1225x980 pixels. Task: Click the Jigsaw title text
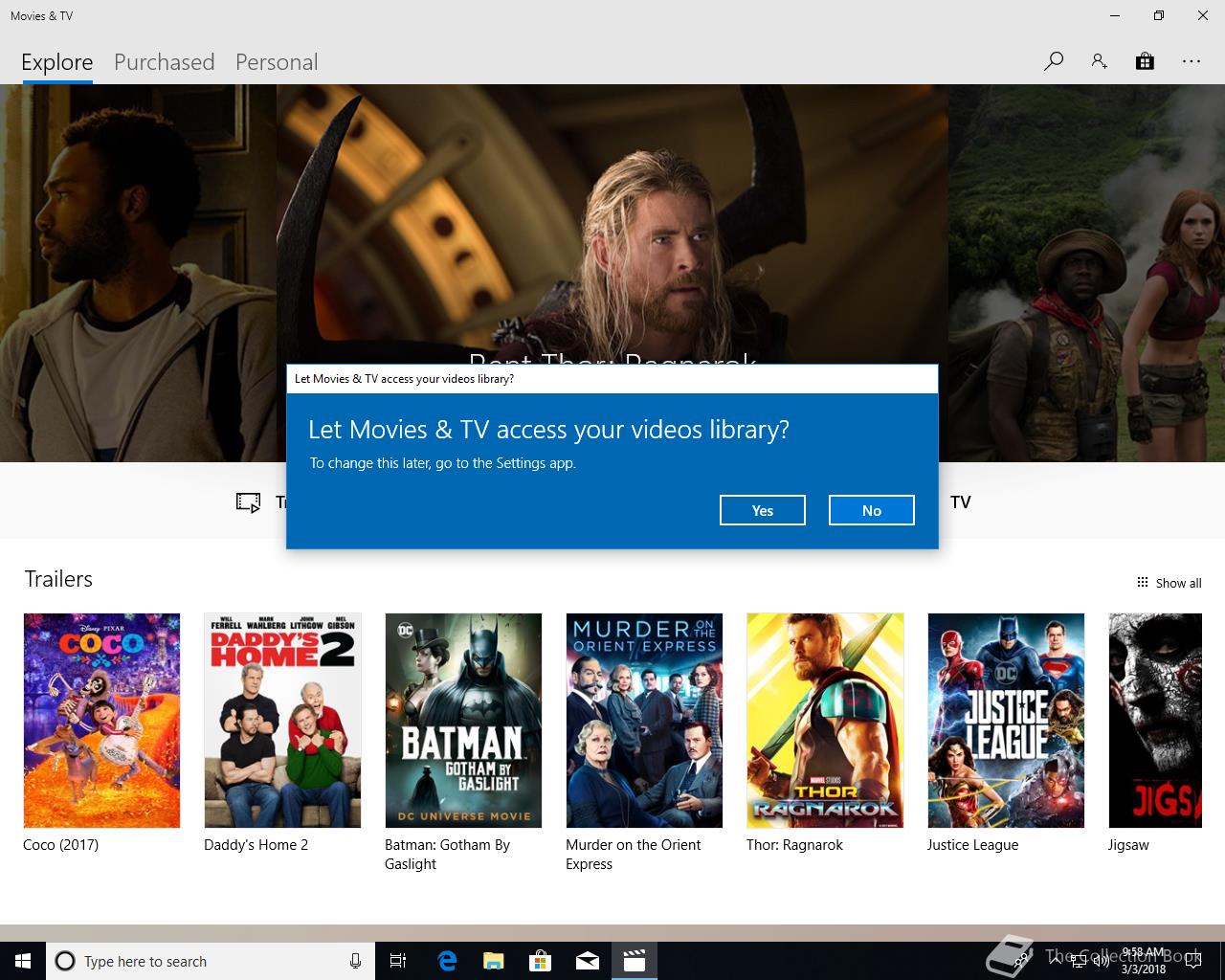click(x=1128, y=845)
